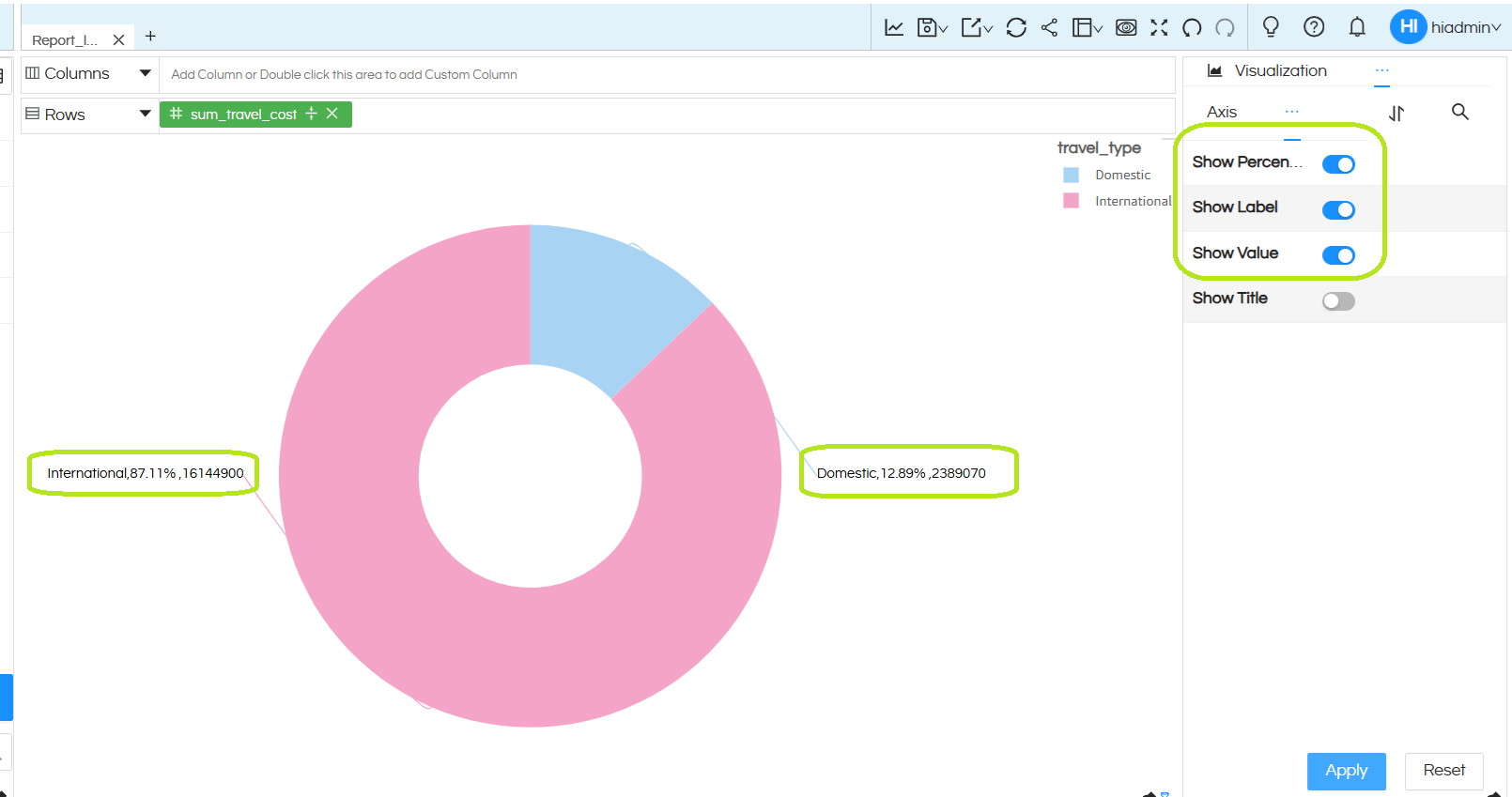The height and width of the screenshot is (797, 1512).
Task: Toggle Show Value switch
Action: [x=1338, y=254]
